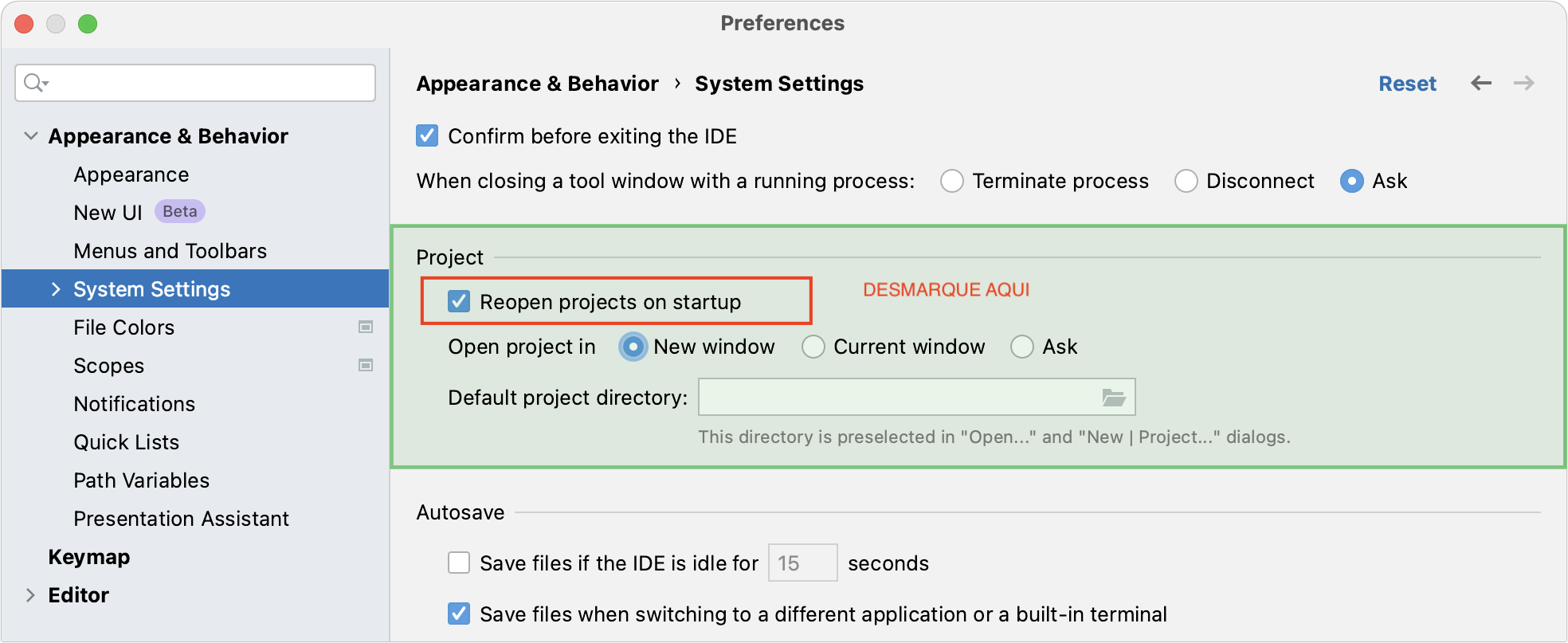
Task: Collapse the Appearance & Behavior section
Action: point(31,135)
